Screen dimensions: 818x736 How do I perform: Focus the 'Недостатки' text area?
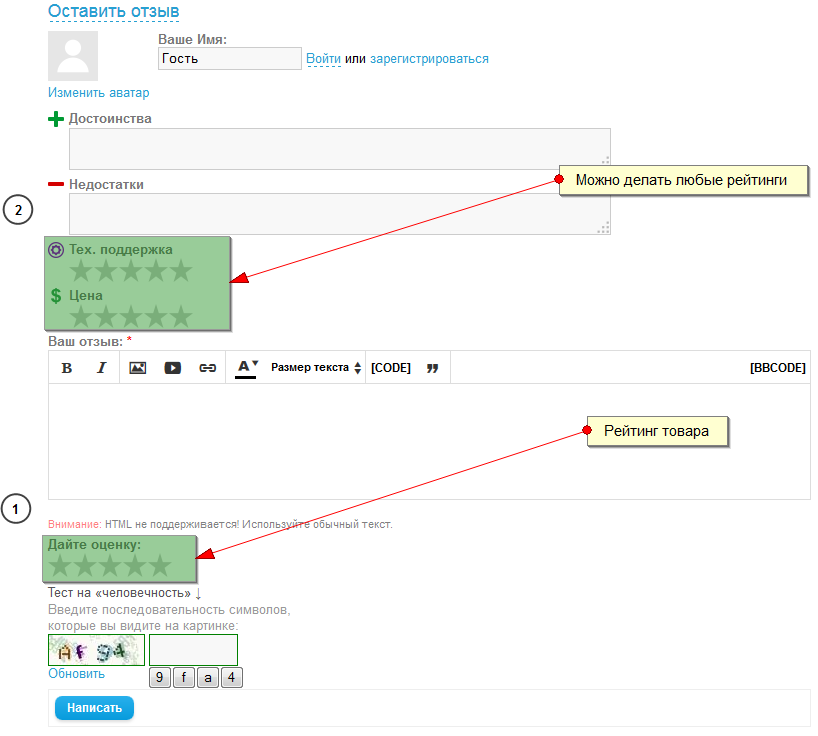pos(340,214)
